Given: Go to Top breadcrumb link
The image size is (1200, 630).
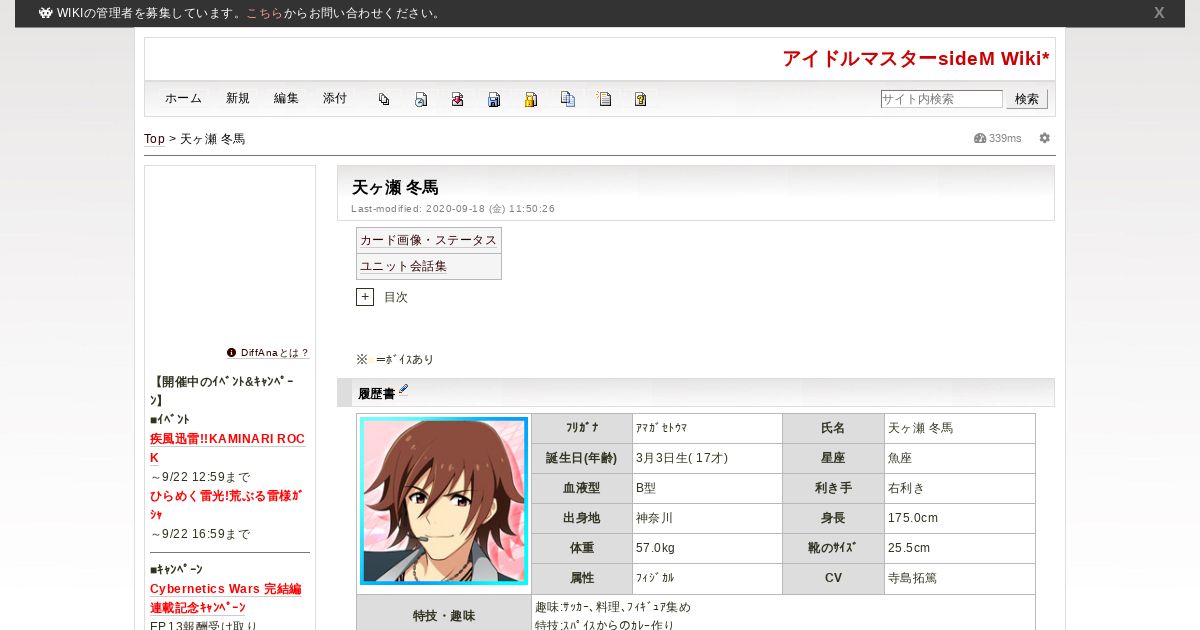Looking at the screenshot, I should [x=154, y=139].
